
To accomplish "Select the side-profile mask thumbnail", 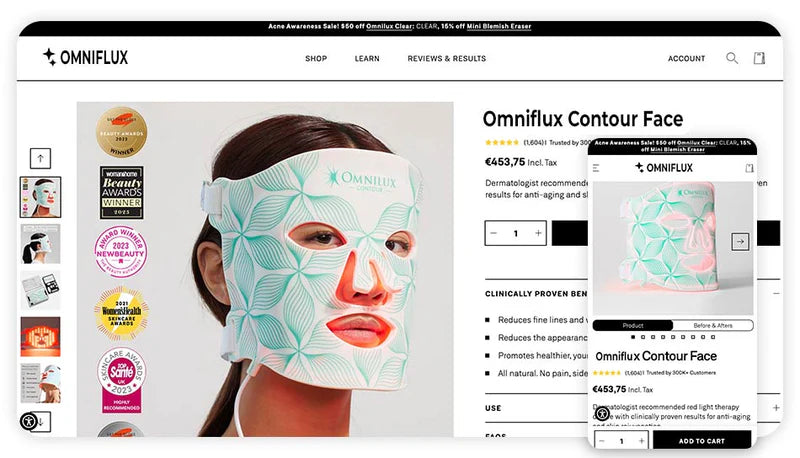I will (40, 244).
